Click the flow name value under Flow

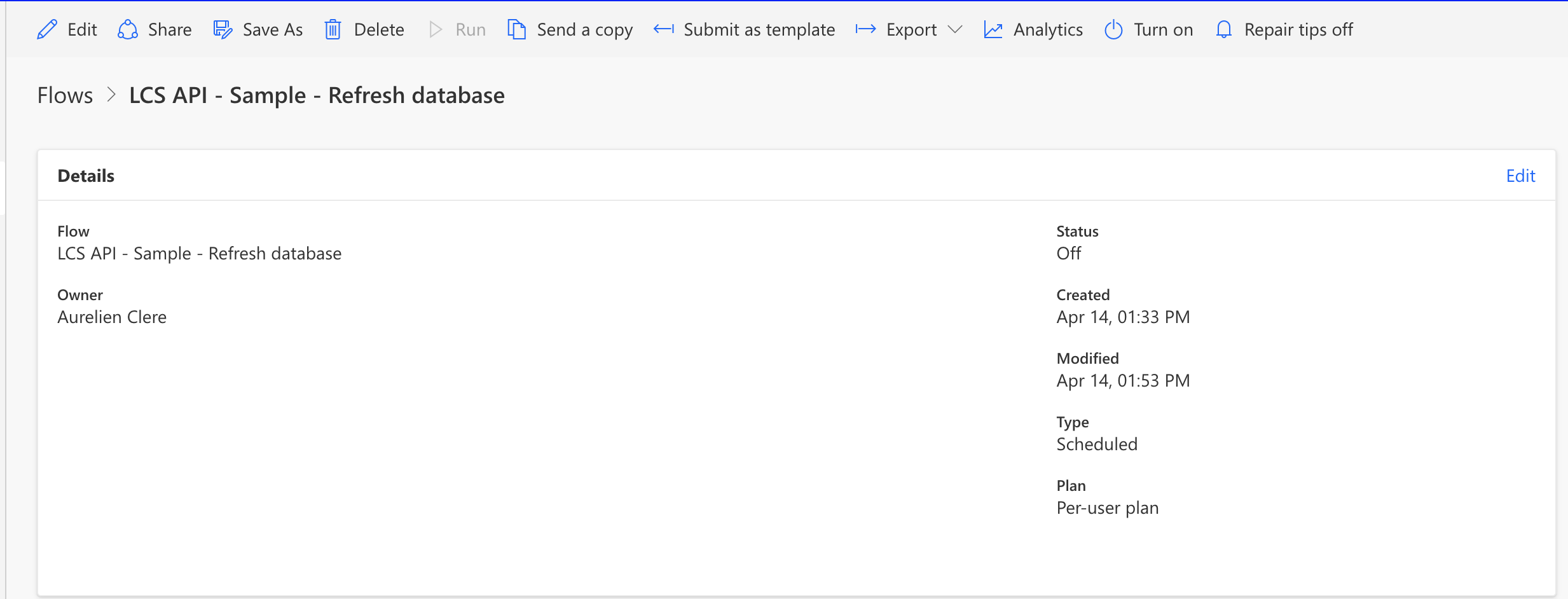point(200,254)
